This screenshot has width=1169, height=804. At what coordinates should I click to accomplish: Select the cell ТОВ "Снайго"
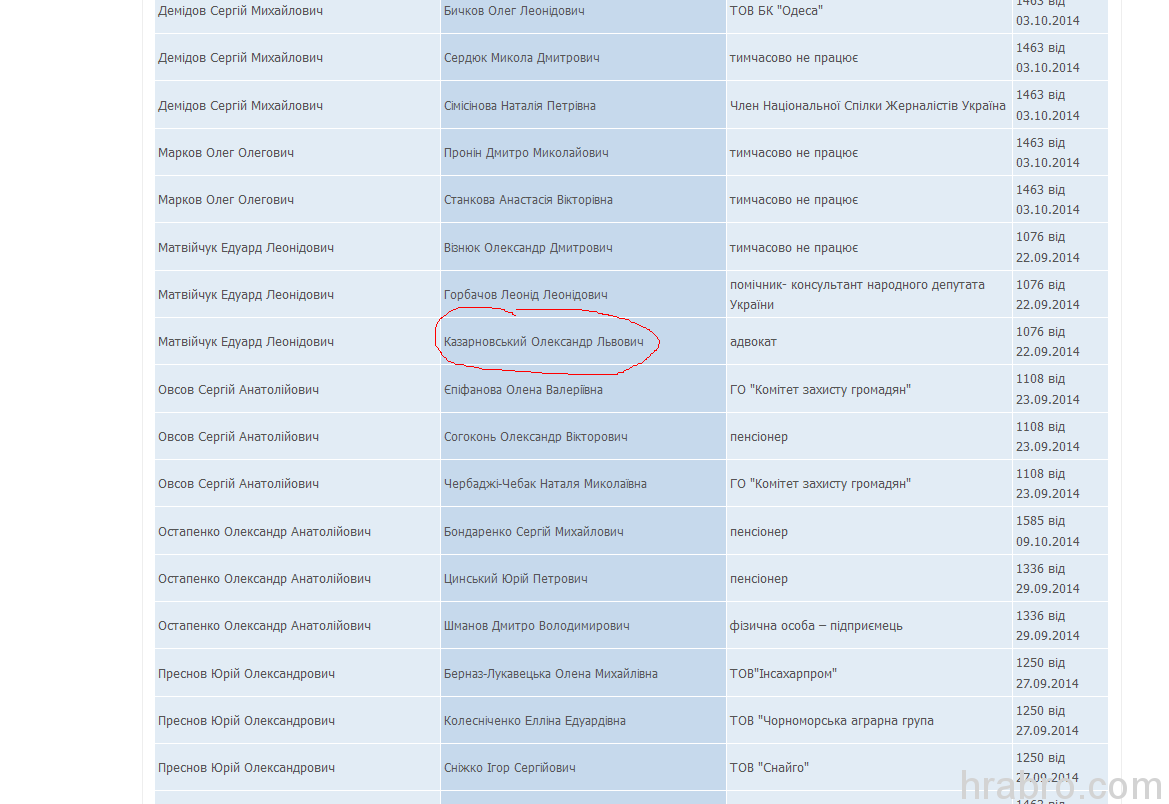pos(769,768)
